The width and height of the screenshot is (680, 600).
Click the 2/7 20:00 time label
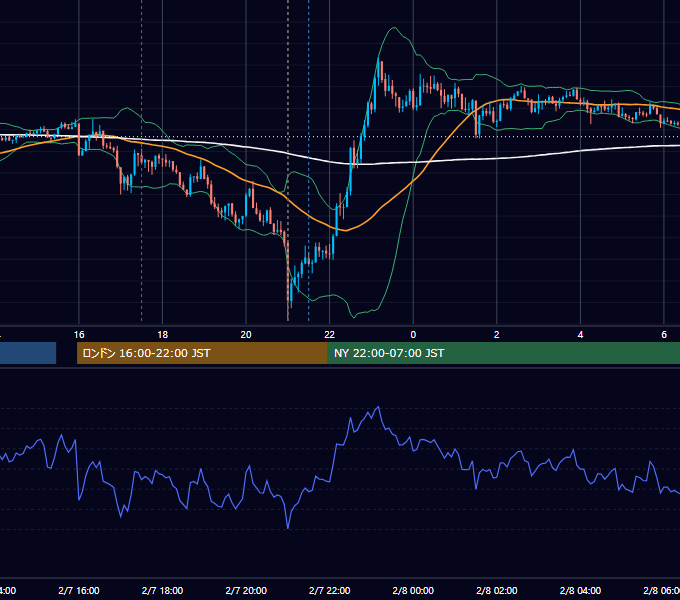coord(246,590)
